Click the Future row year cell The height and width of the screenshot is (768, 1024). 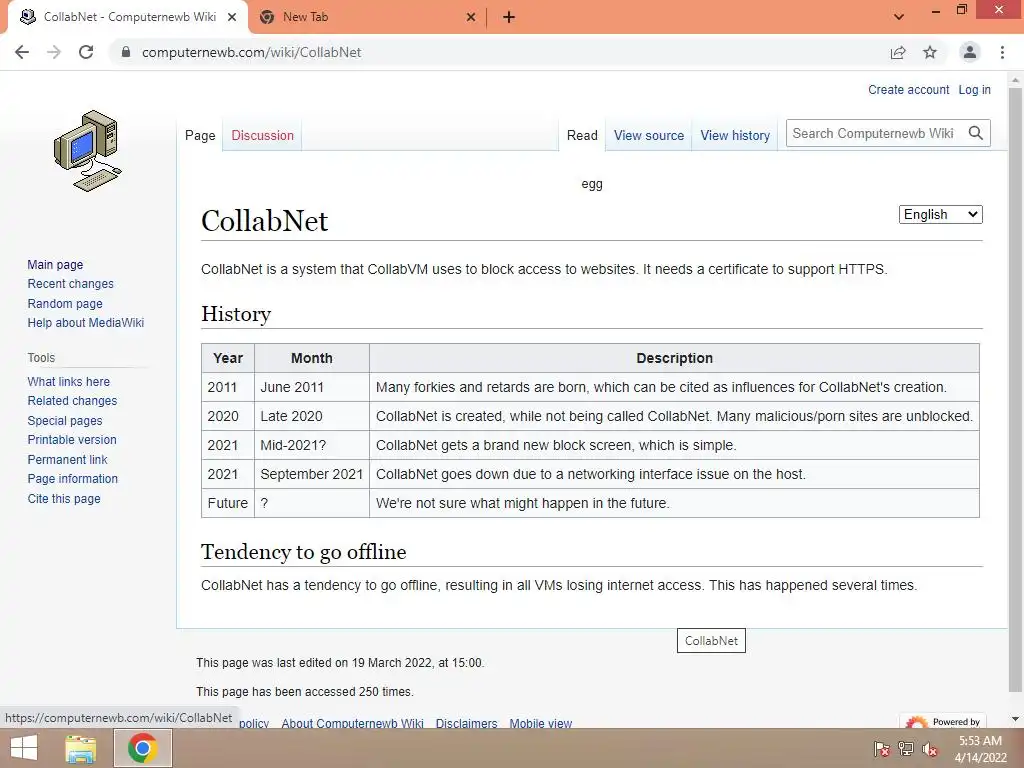tap(228, 503)
